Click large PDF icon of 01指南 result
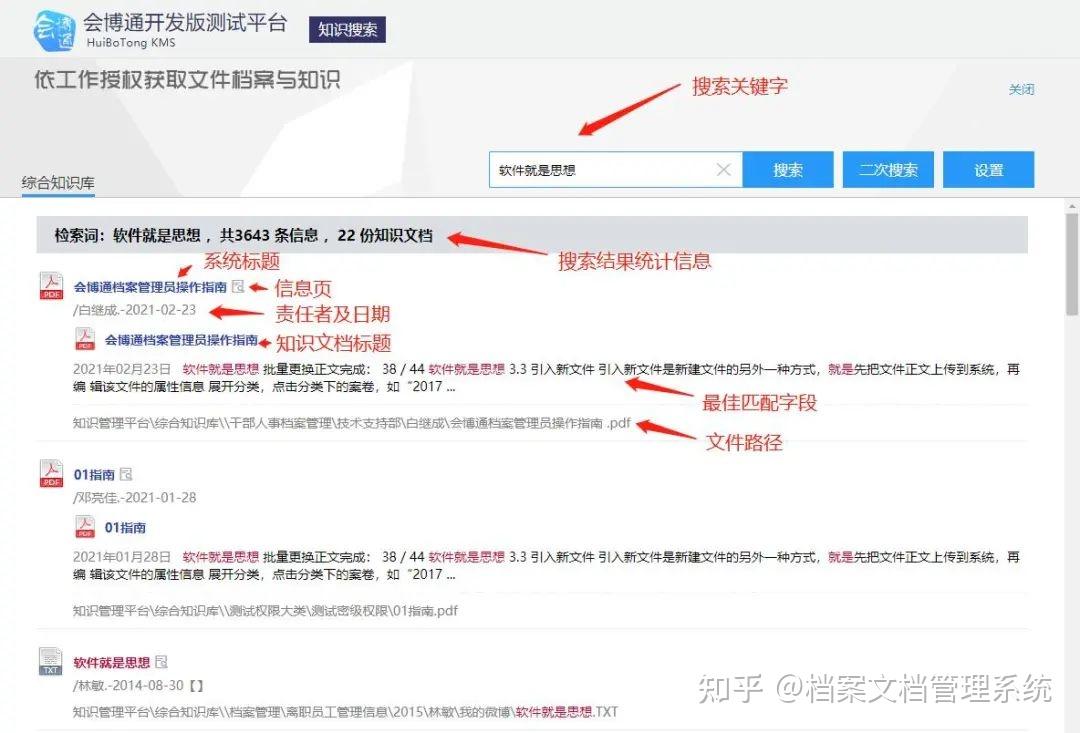The height and width of the screenshot is (733, 1080). tap(52, 473)
